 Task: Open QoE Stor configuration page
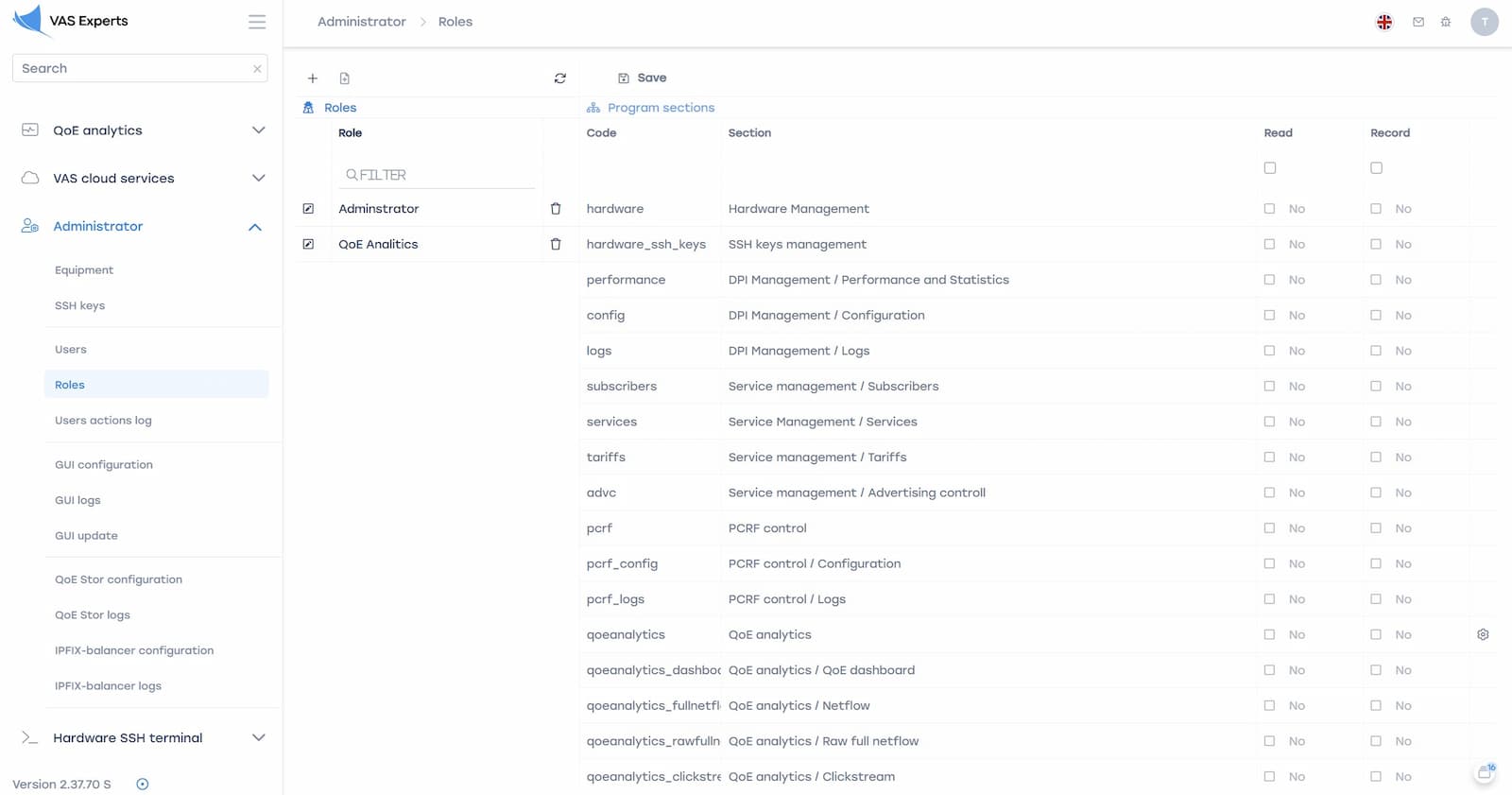pyautogui.click(x=118, y=579)
